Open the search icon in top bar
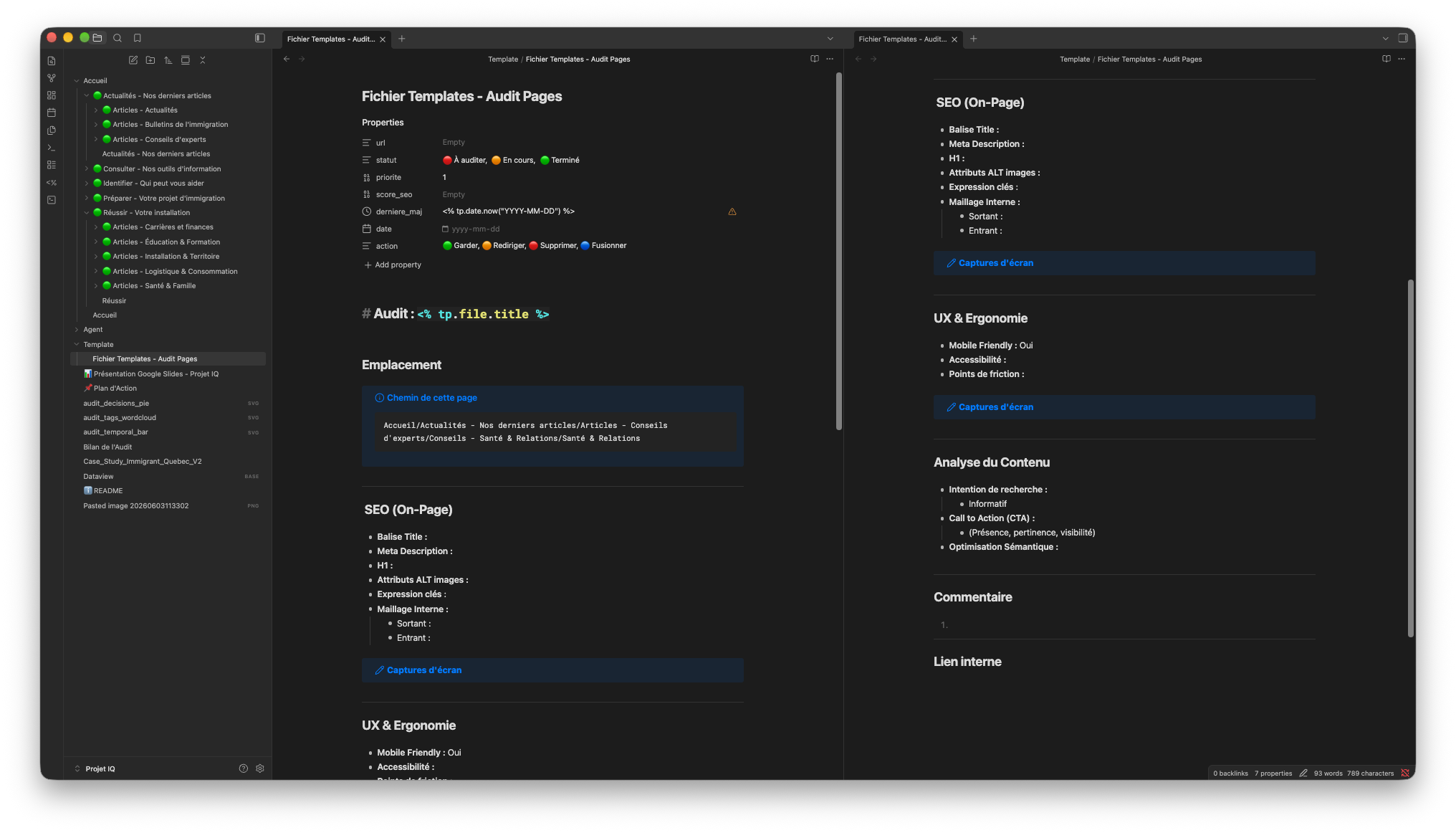Screen dimensions: 1456x833 pos(118,38)
